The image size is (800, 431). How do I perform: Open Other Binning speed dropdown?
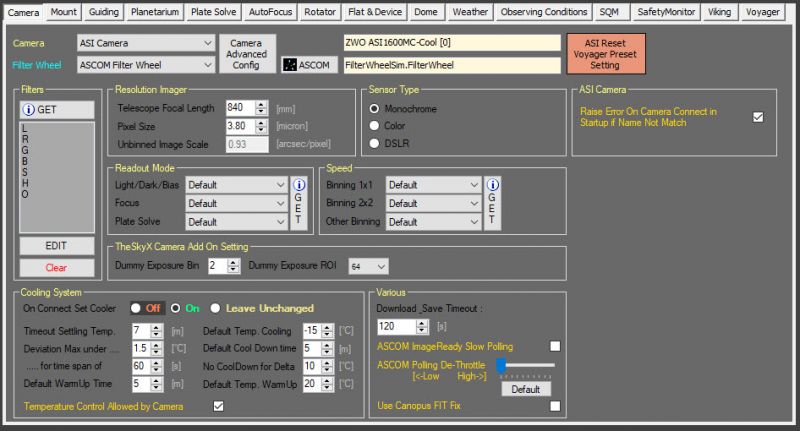click(x=434, y=222)
